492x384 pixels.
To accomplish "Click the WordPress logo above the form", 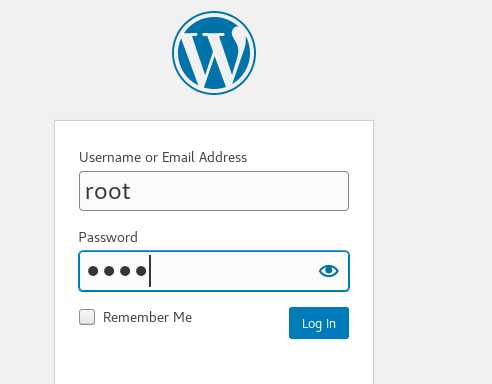I will pyautogui.click(x=214, y=53).
